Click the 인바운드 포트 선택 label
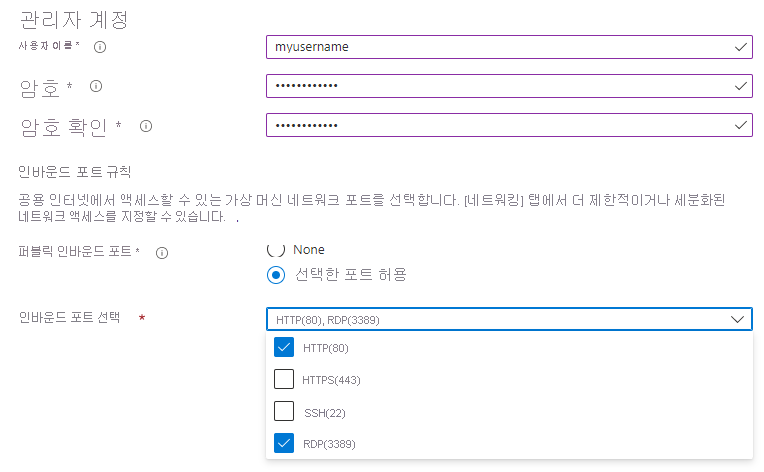The height and width of the screenshot is (472, 764). coord(69,317)
